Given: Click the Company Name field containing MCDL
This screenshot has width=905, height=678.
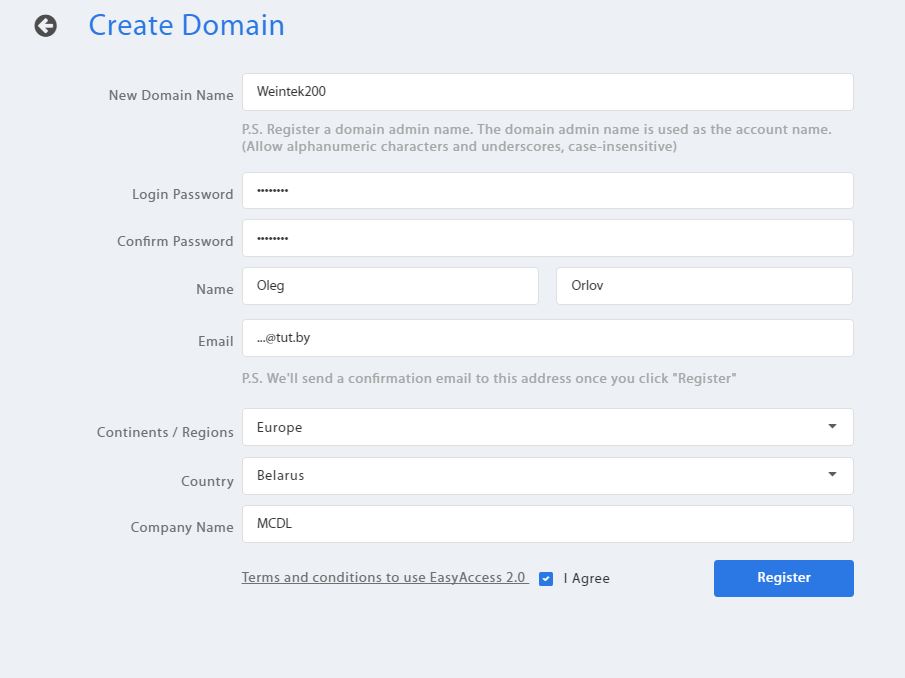Looking at the screenshot, I should coord(547,524).
